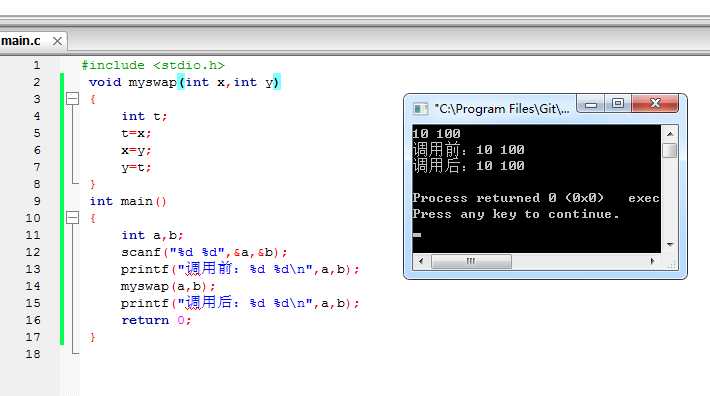Click 'Press any key to continue.' text
This screenshot has height=396, width=710.
tap(516, 214)
